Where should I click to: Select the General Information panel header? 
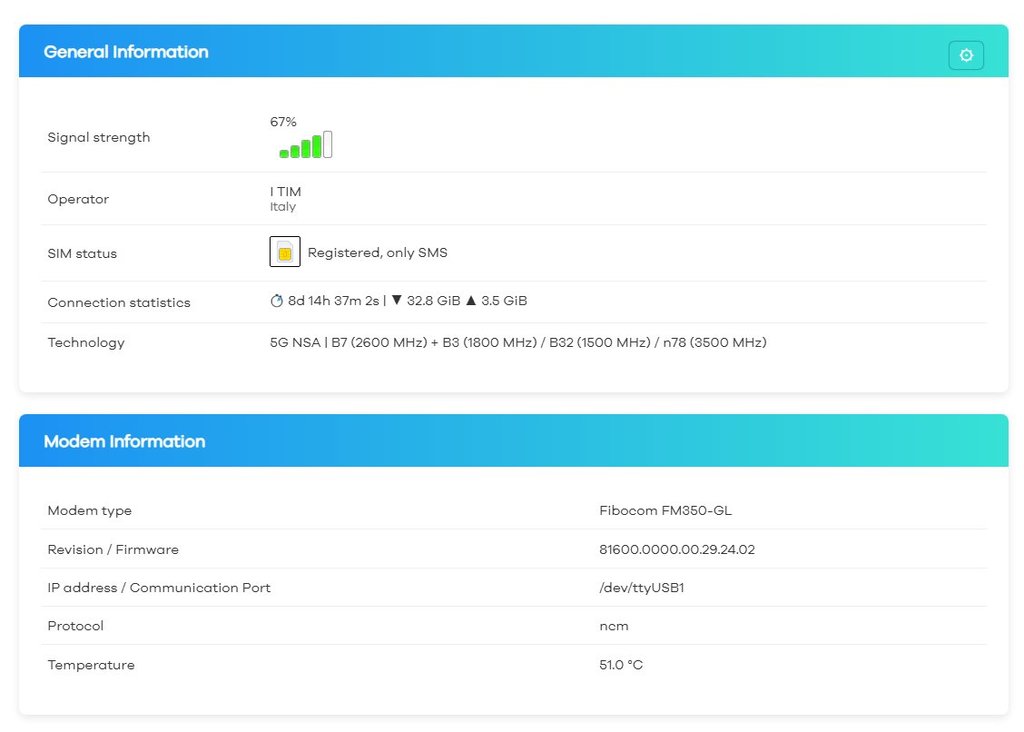pyautogui.click(x=126, y=52)
